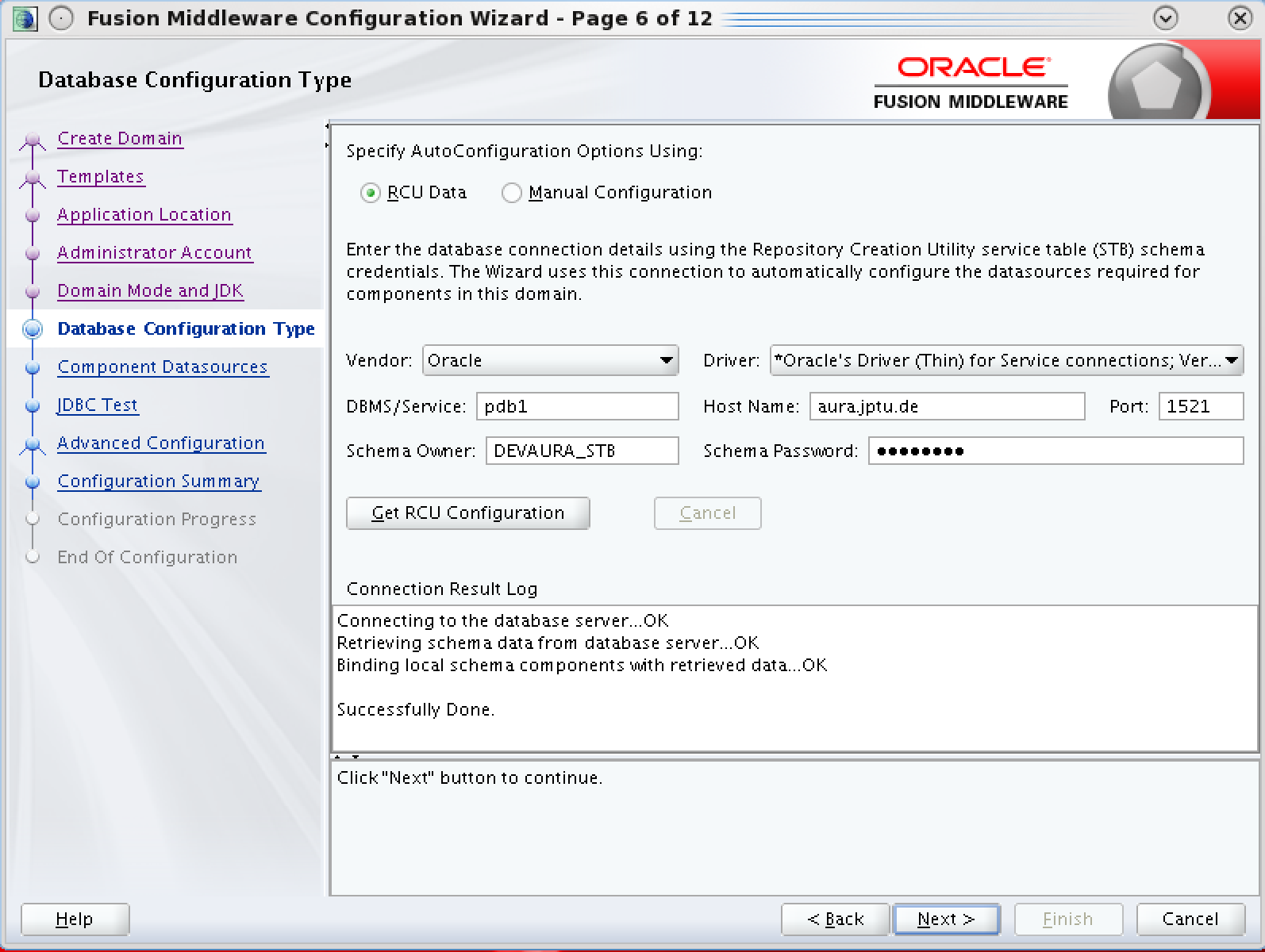Click the window menu icon in title bar
The height and width of the screenshot is (952, 1265).
click(x=25, y=18)
